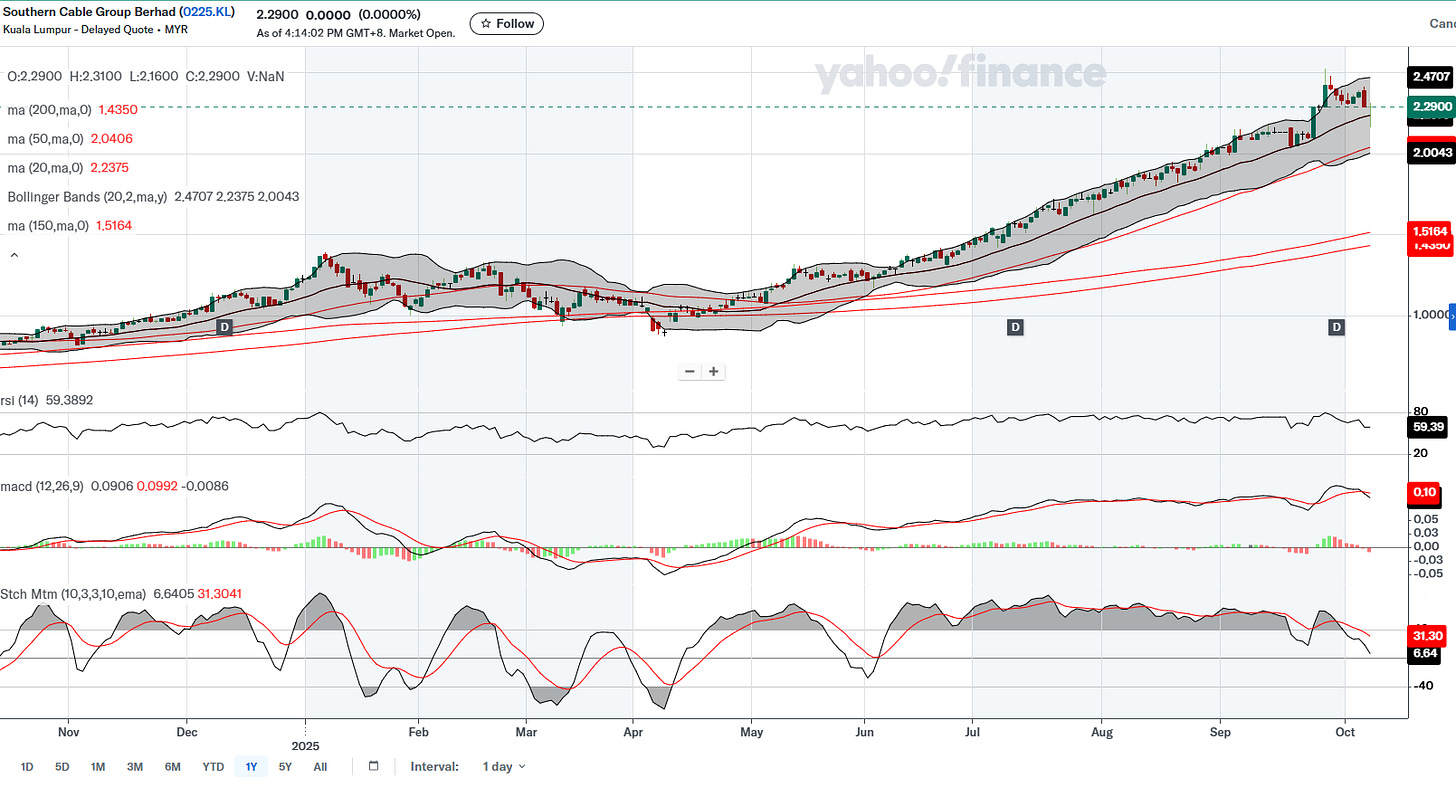Screen dimensions: 1456x785
Task: Click the red 1.5164 moving average tag
Action: point(1430,230)
